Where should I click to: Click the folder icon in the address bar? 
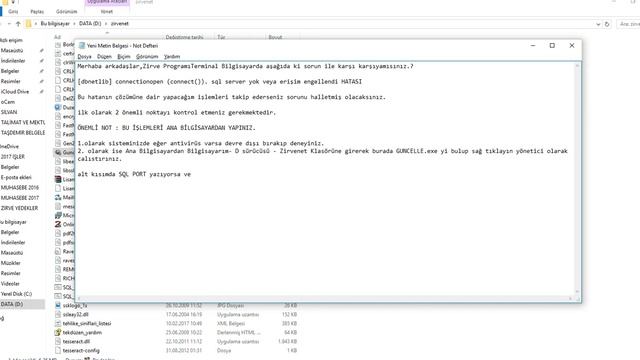[x=28, y=24]
